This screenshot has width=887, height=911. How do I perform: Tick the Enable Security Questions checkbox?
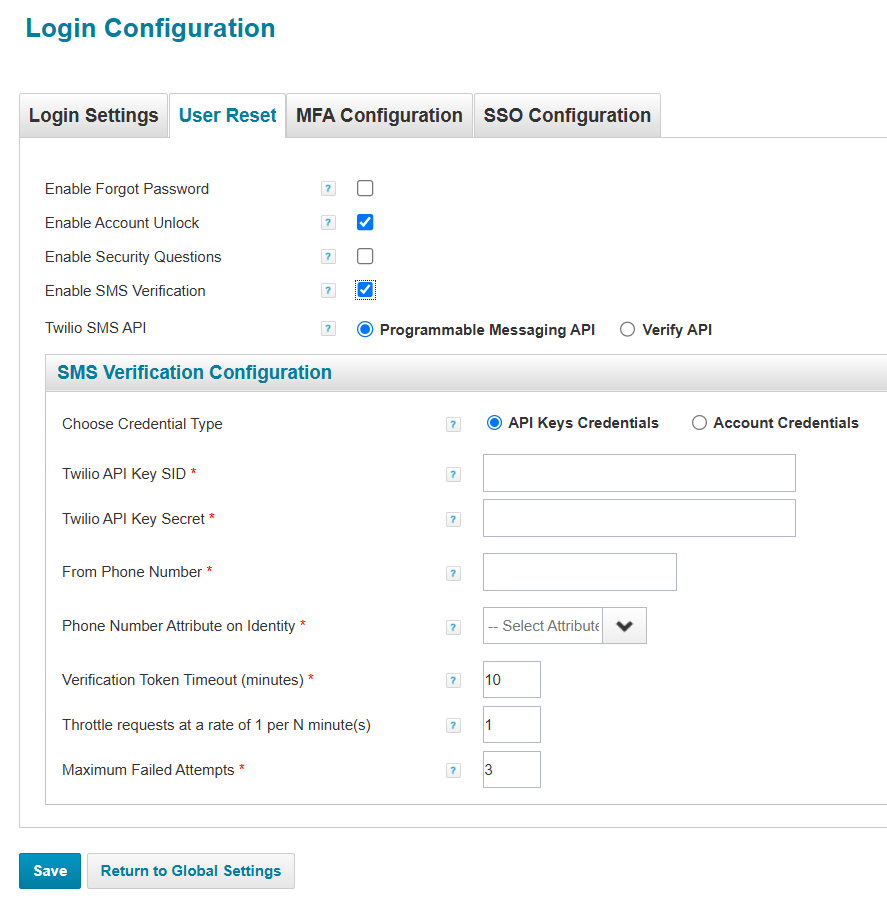click(x=365, y=256)
